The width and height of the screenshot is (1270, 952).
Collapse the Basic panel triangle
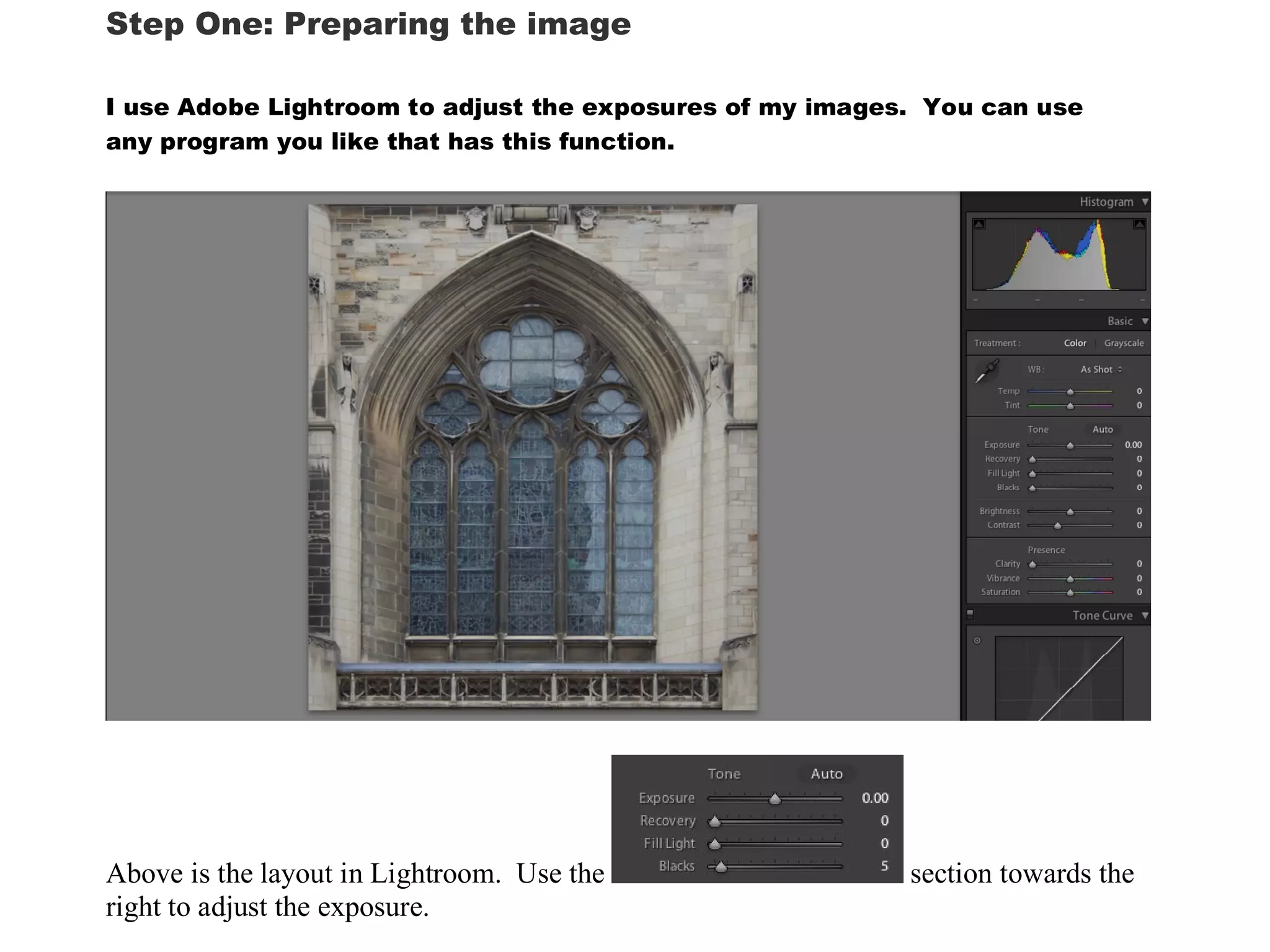pyautogui.click(x=1145, y=321)
